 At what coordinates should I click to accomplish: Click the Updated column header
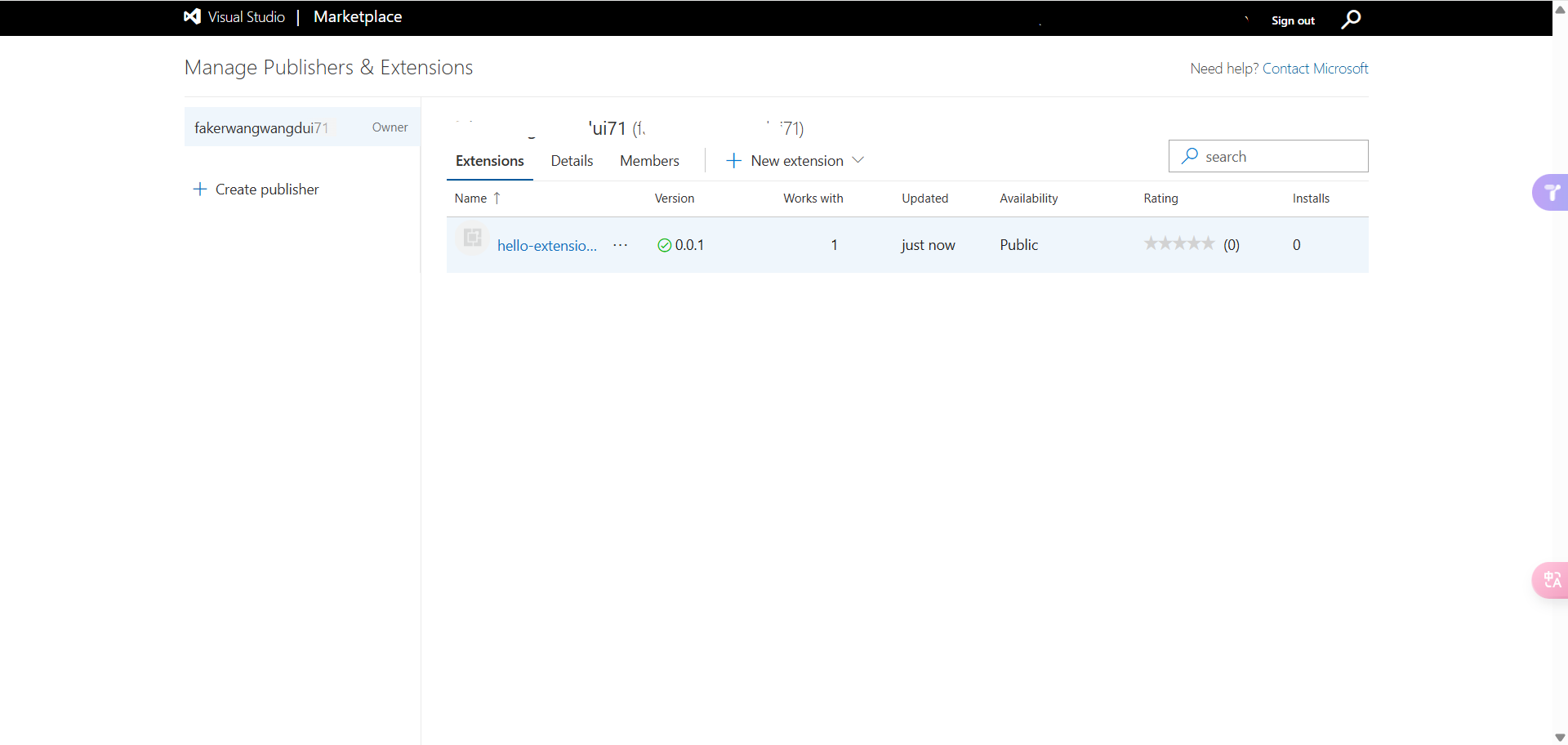tap(925, 199)
